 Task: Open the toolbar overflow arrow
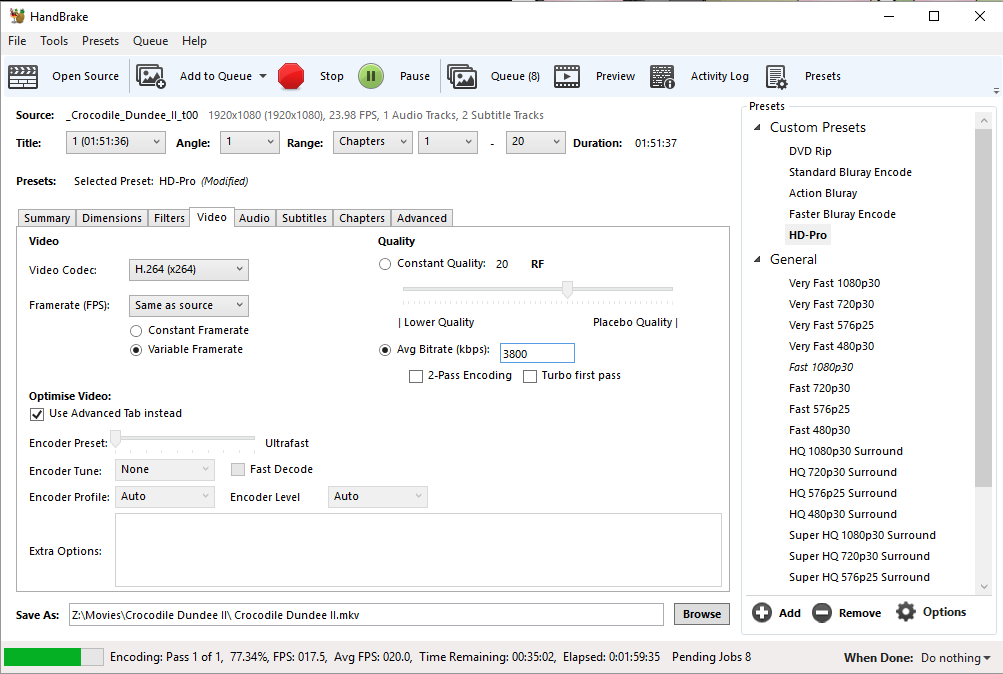[996, 91]
